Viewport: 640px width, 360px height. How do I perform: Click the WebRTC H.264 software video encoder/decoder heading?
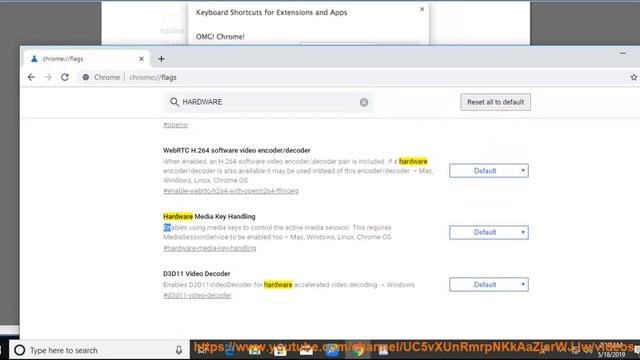(237, 150)
